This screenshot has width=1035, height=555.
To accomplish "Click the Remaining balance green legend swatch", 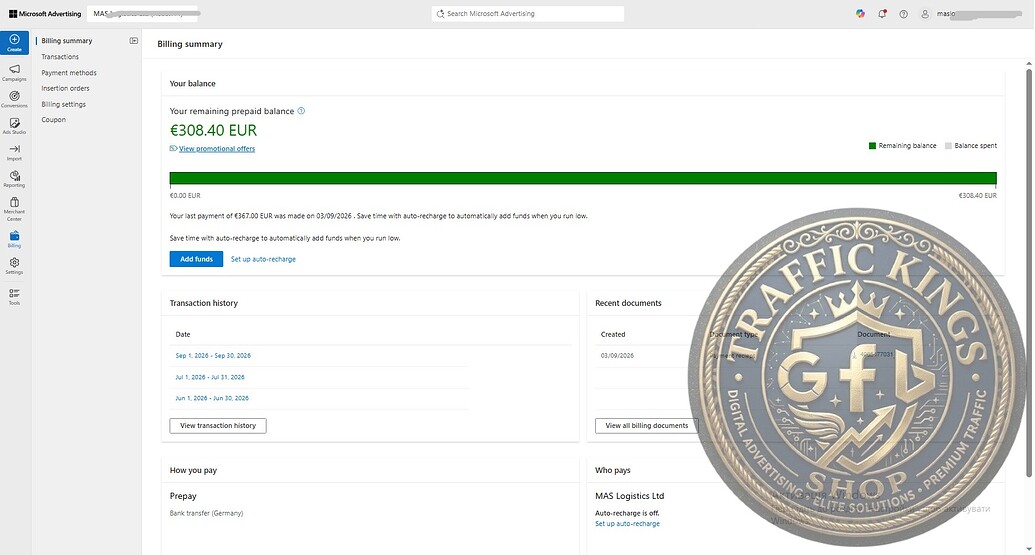I will [873, 146].
